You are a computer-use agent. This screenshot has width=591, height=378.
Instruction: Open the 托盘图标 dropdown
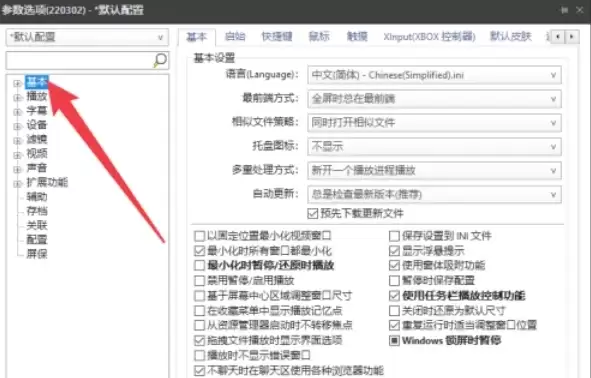click(434, 147)
